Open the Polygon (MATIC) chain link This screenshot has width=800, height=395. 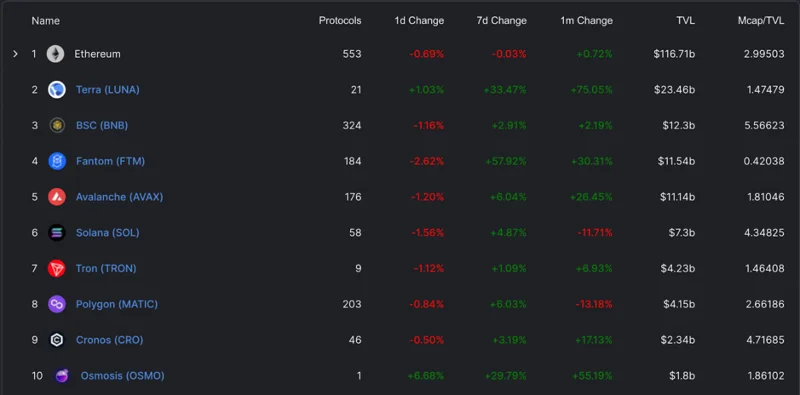[117, 304]
